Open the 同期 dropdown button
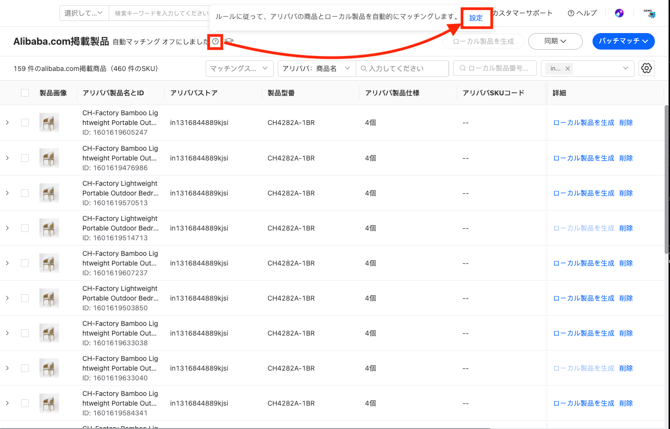 coord(555,42)
